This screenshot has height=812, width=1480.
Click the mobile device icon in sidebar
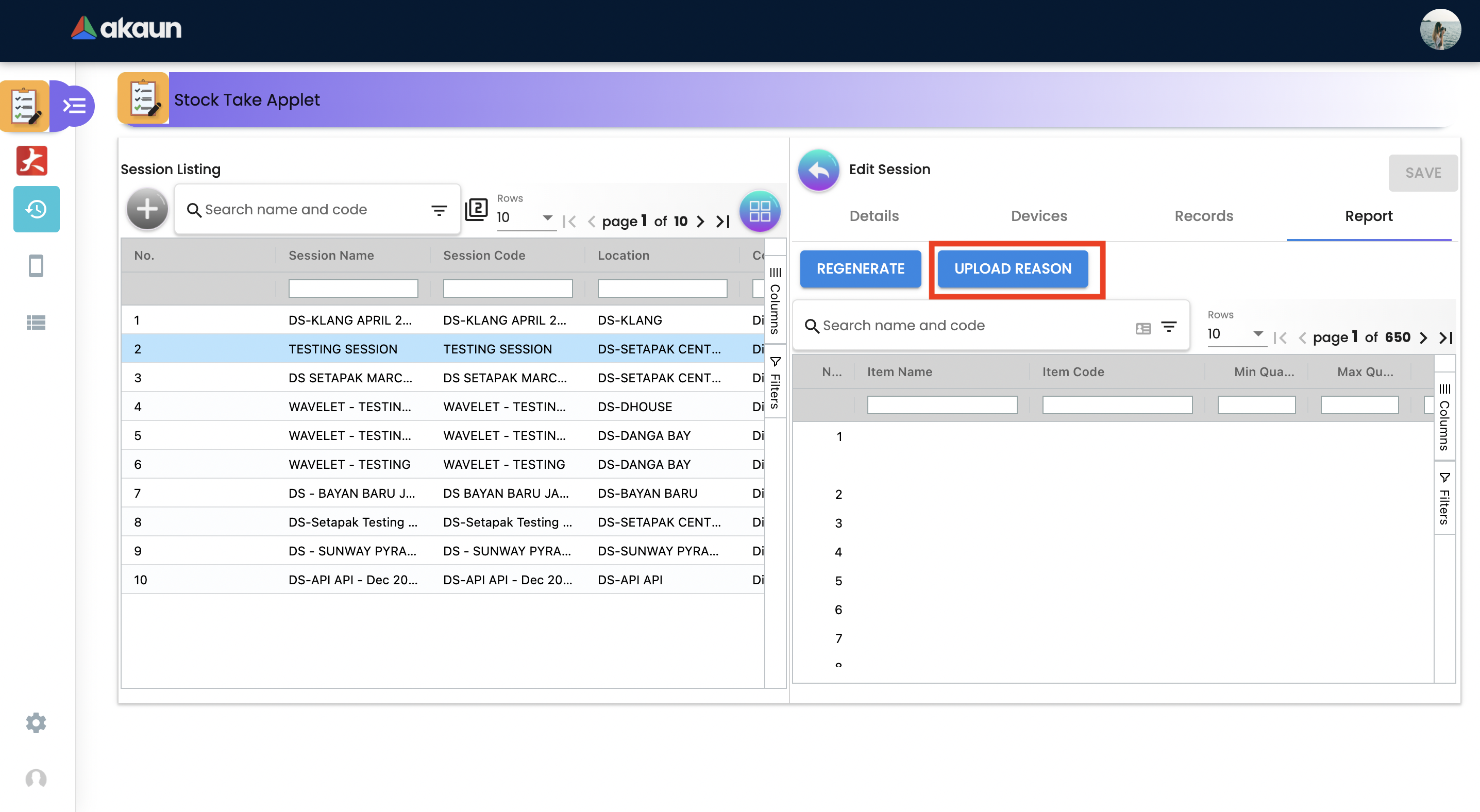[36, 266]
